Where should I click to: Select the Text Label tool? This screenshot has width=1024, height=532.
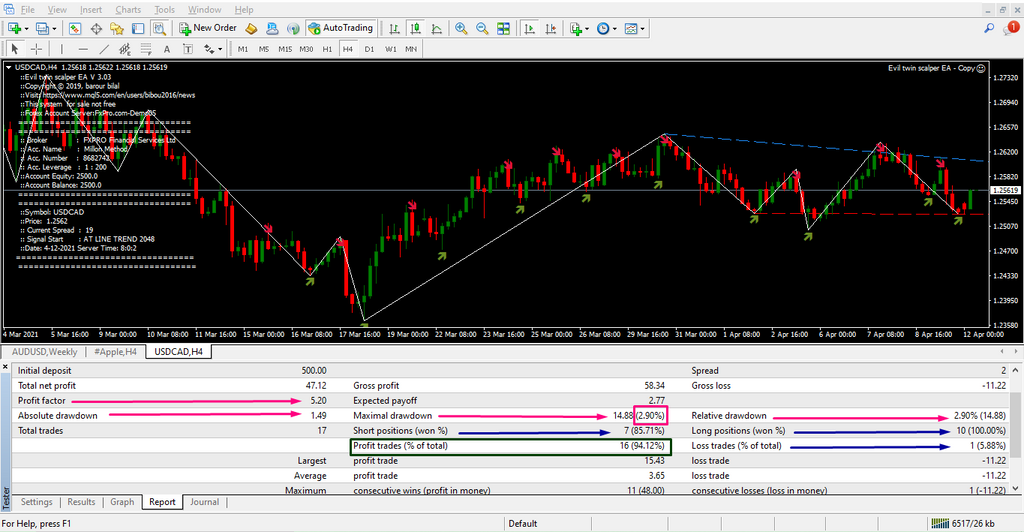click(x=187, y=49)
